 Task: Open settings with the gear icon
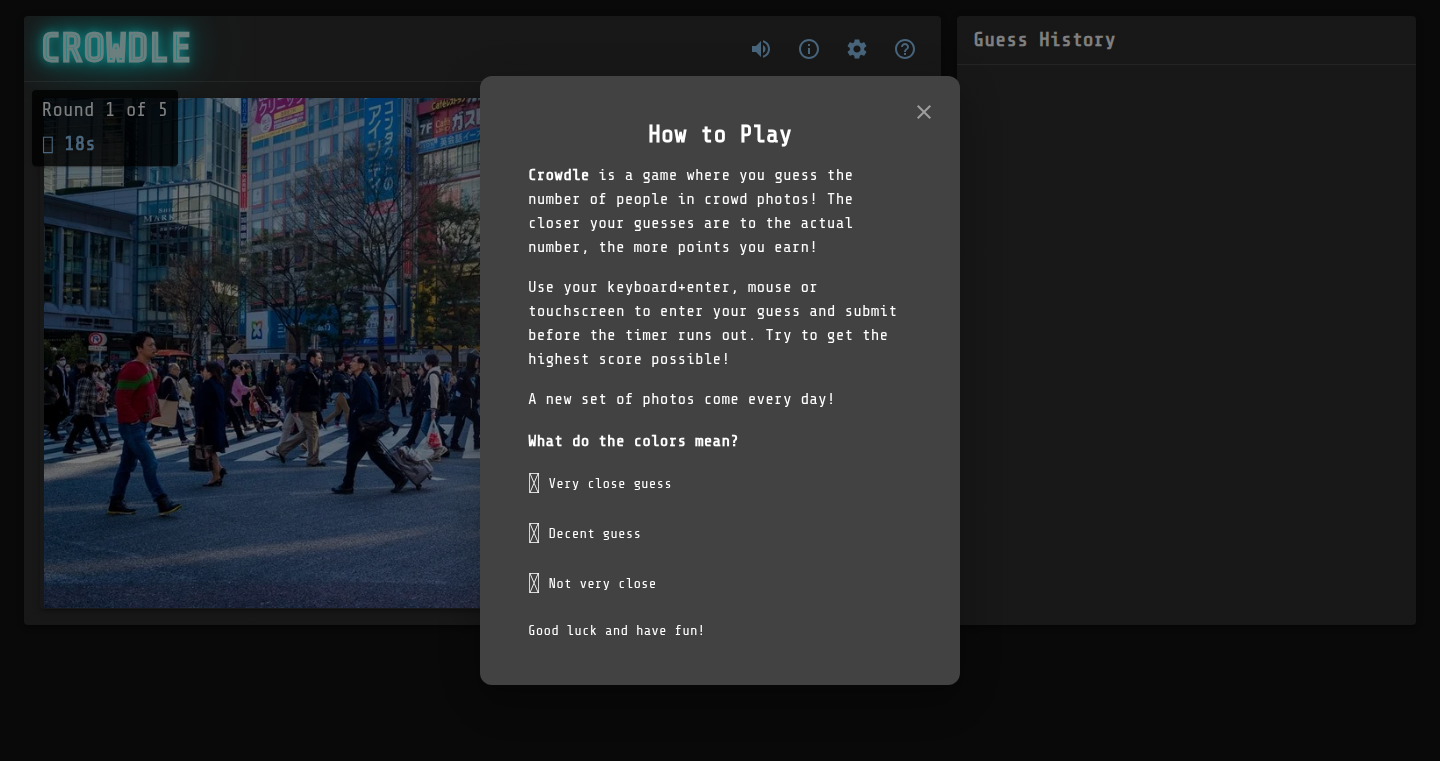tap(857, 49)
